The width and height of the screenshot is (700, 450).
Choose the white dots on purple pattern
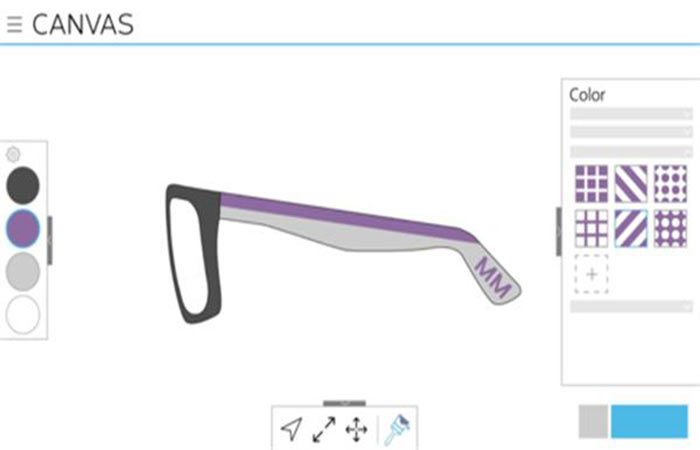pyautogui.click(x=670, y=229)
